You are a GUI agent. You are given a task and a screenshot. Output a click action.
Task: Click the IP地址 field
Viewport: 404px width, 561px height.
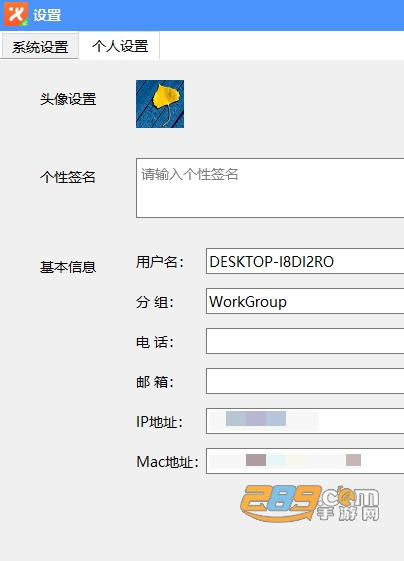[305, 421]
